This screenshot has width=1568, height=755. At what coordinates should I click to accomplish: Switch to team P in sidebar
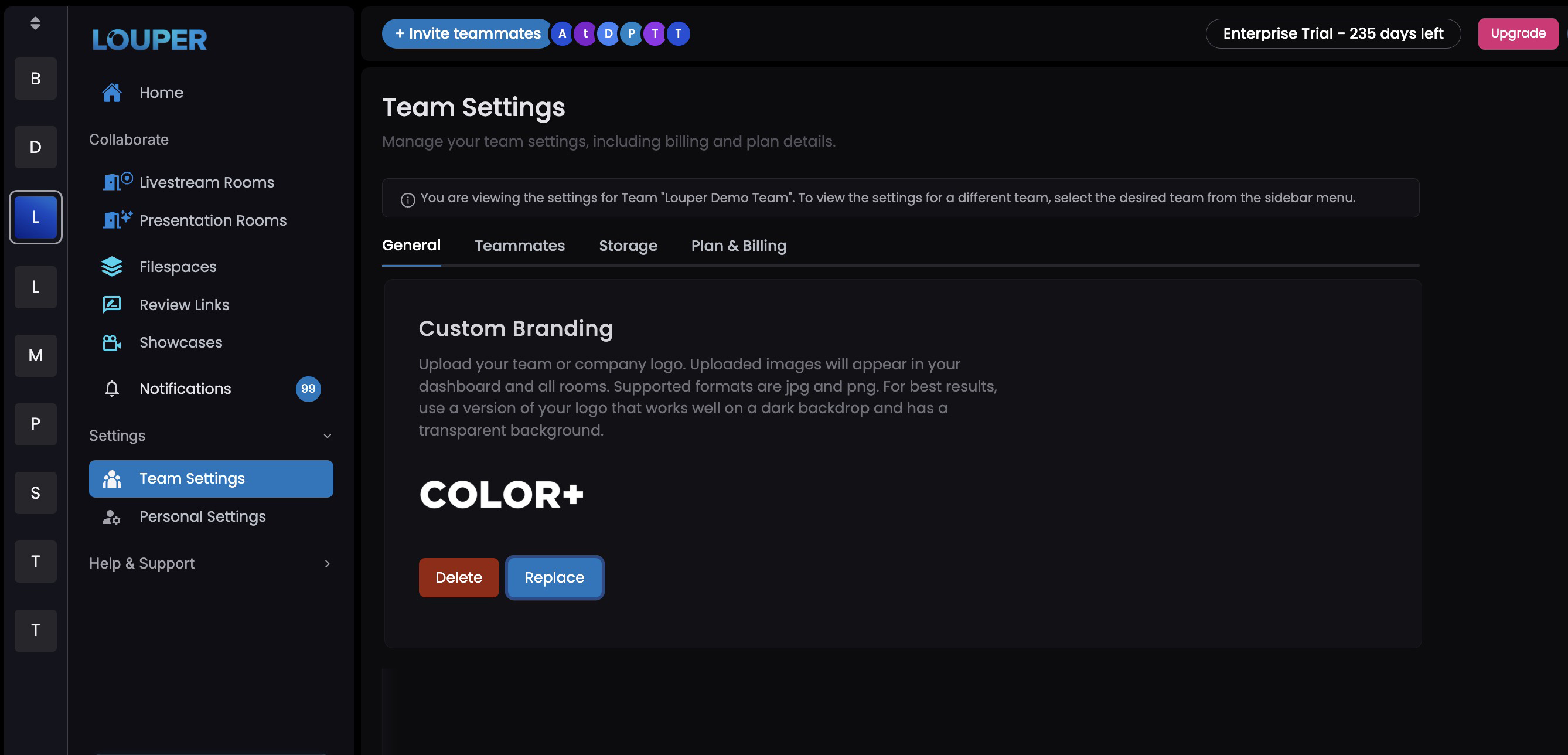(36, 424)
